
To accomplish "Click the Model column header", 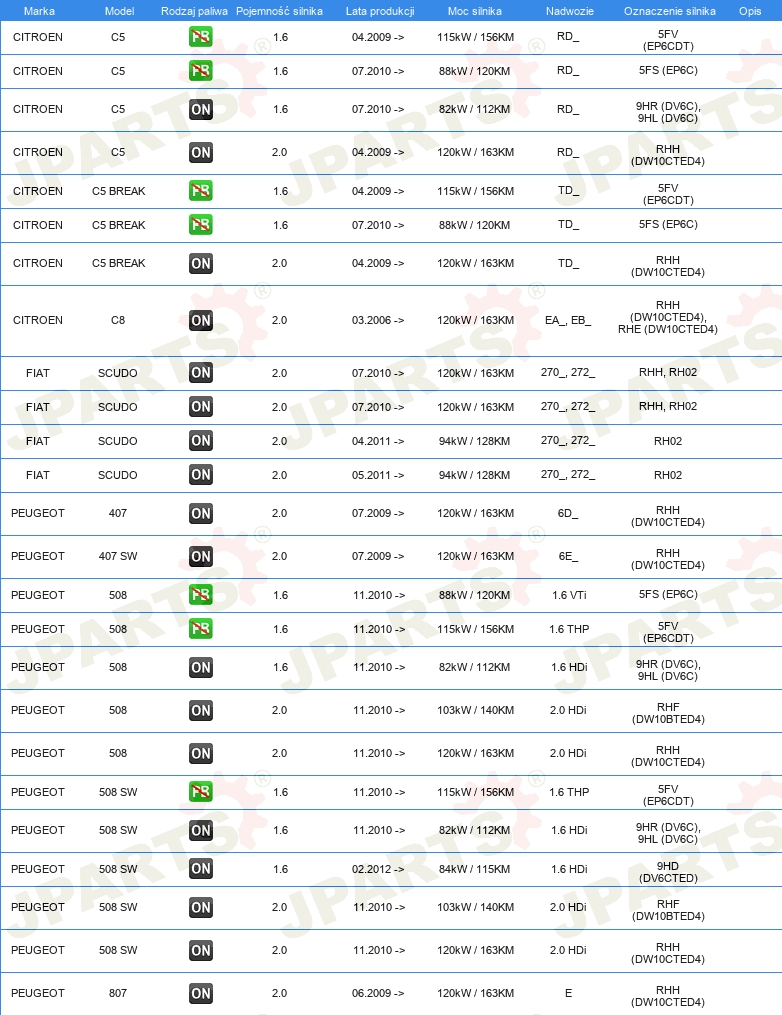I will click(120, 11).
